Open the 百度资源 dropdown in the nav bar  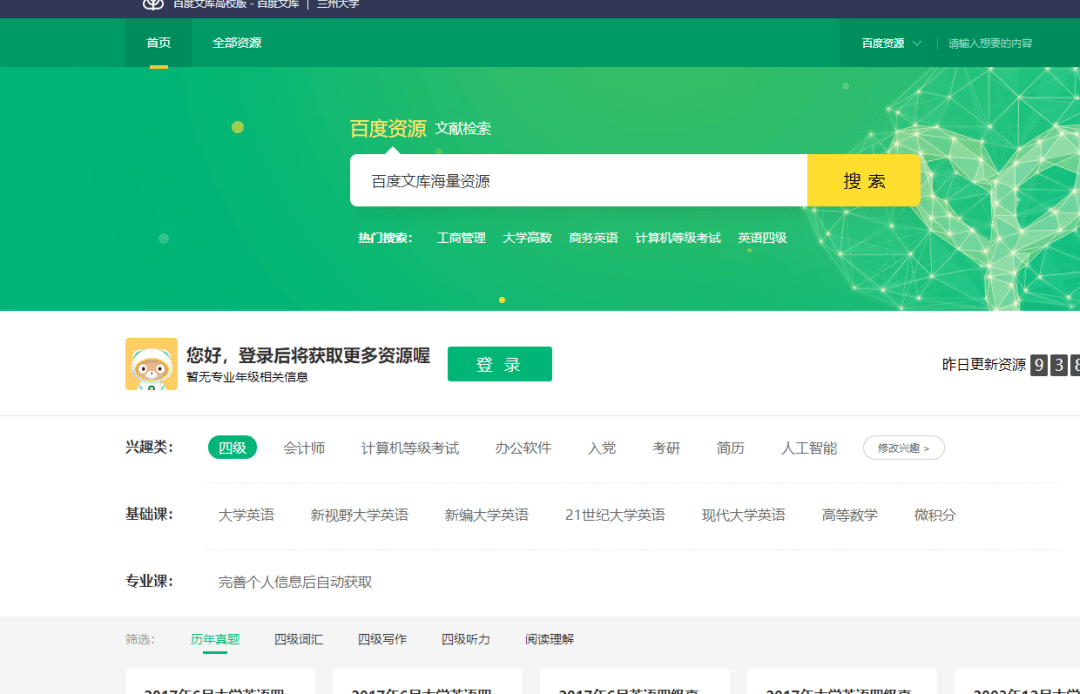891,43
